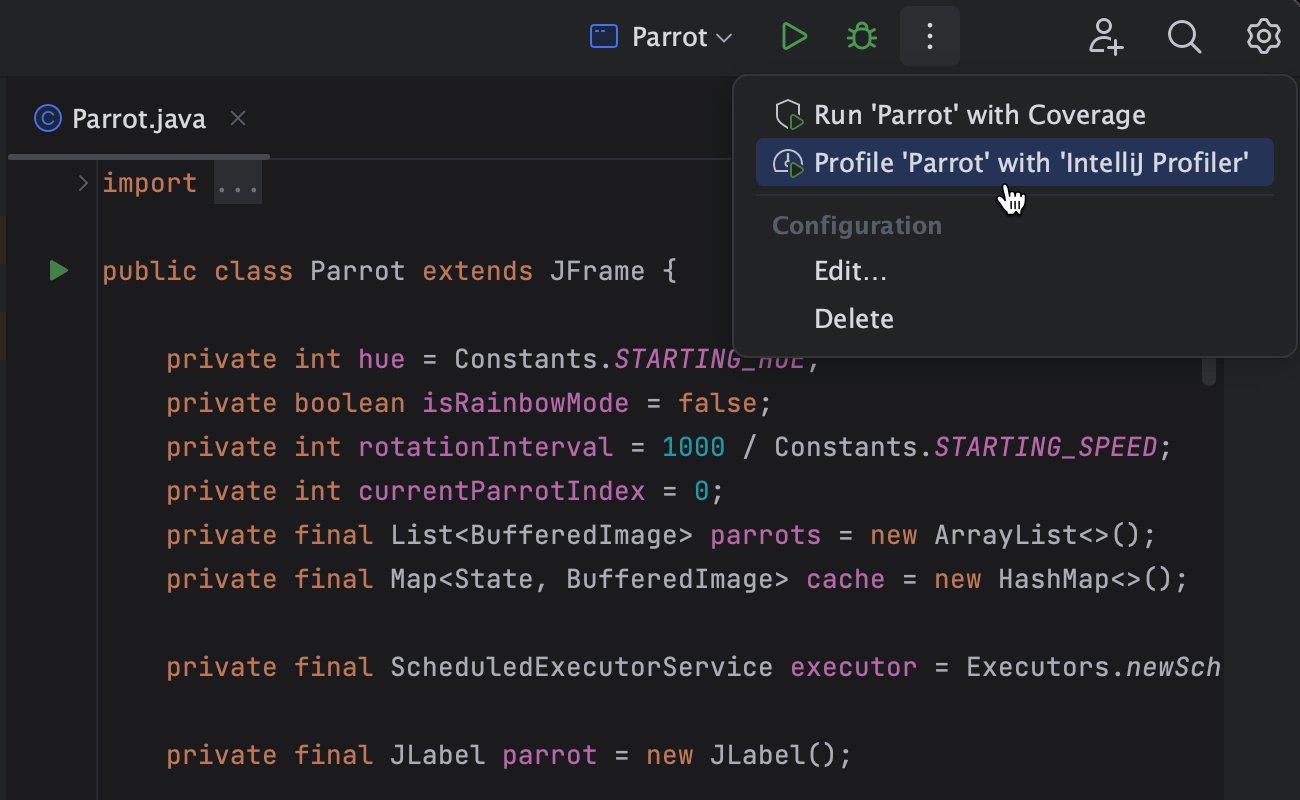
Task: Click JFrame in the class declaration
Action: (597, 271)
